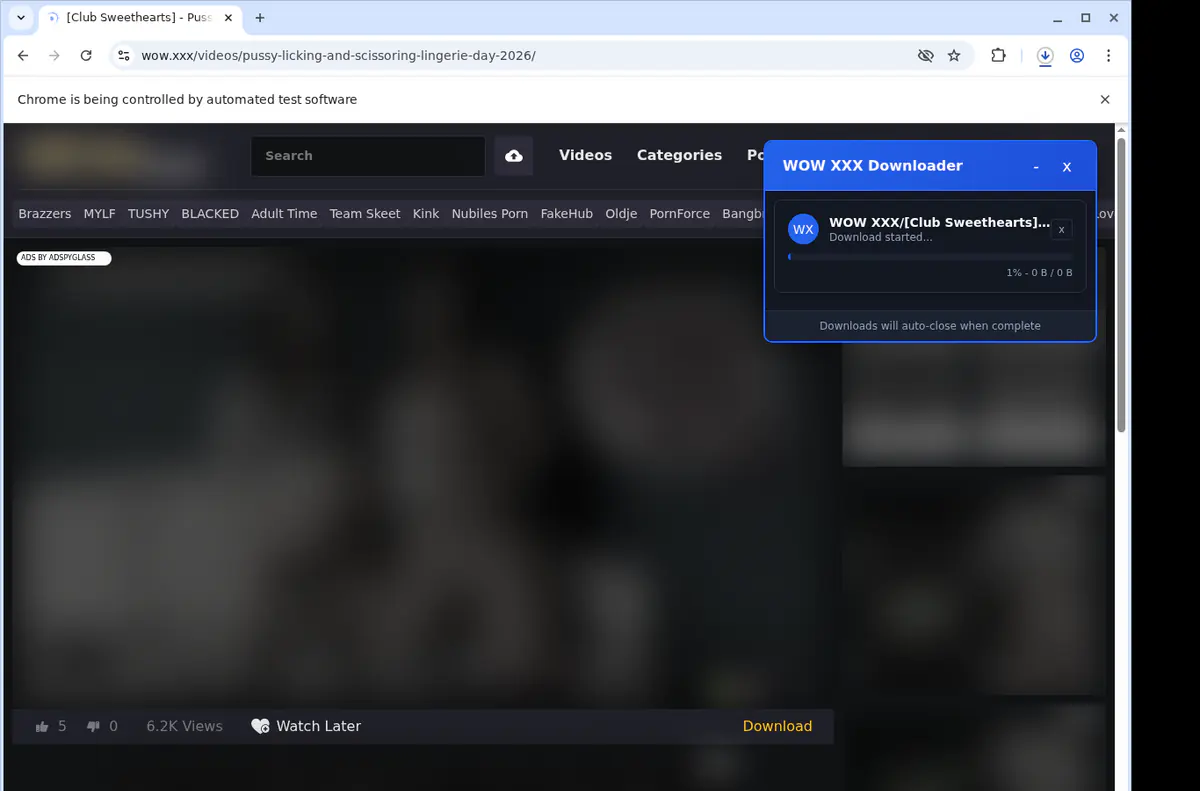Image resolution: width=1200 pixels, height=791 pixels.
Task: Open the TUSHY channel link
Action: point(148,214)
